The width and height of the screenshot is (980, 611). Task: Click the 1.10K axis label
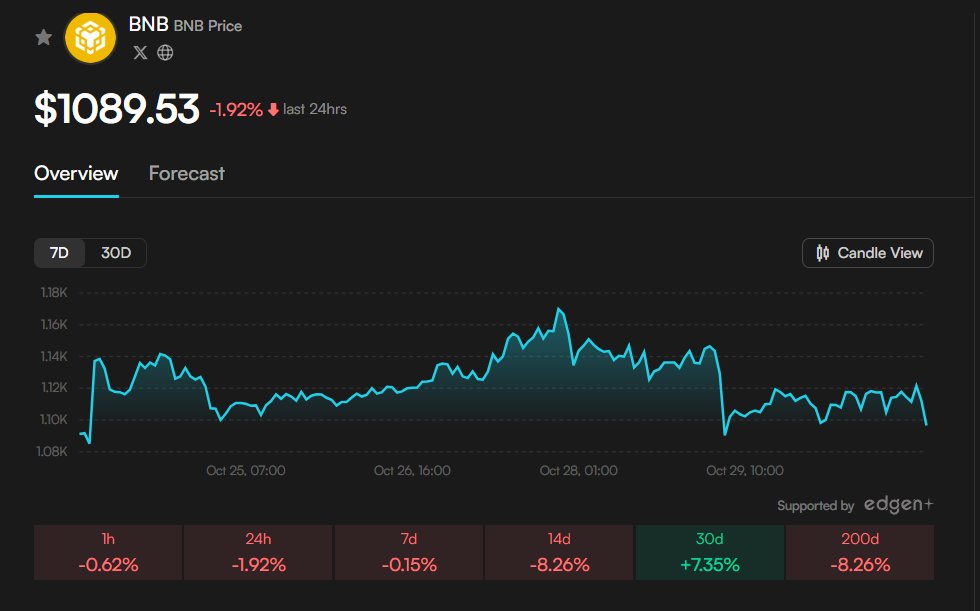pos(54,419)
